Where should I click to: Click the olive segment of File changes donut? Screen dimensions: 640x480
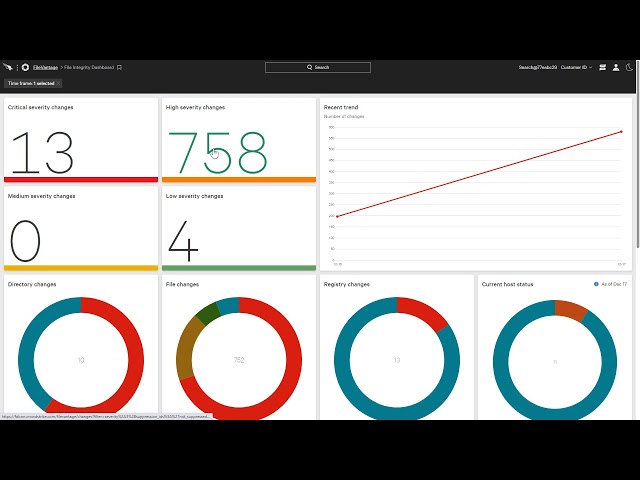click(185, 348)
